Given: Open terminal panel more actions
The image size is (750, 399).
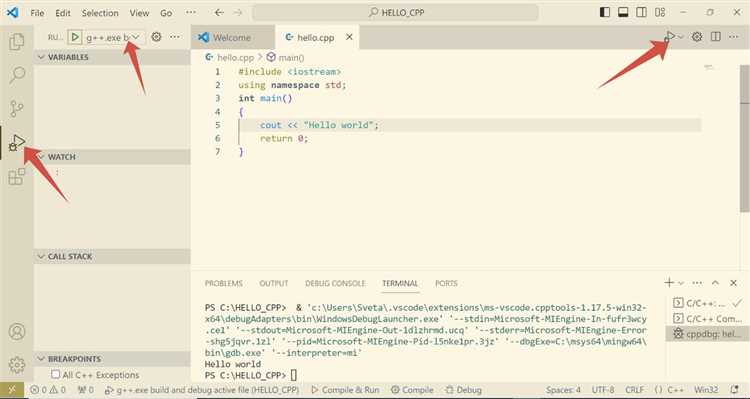Looking at the screenshot, I should point(697,283).
